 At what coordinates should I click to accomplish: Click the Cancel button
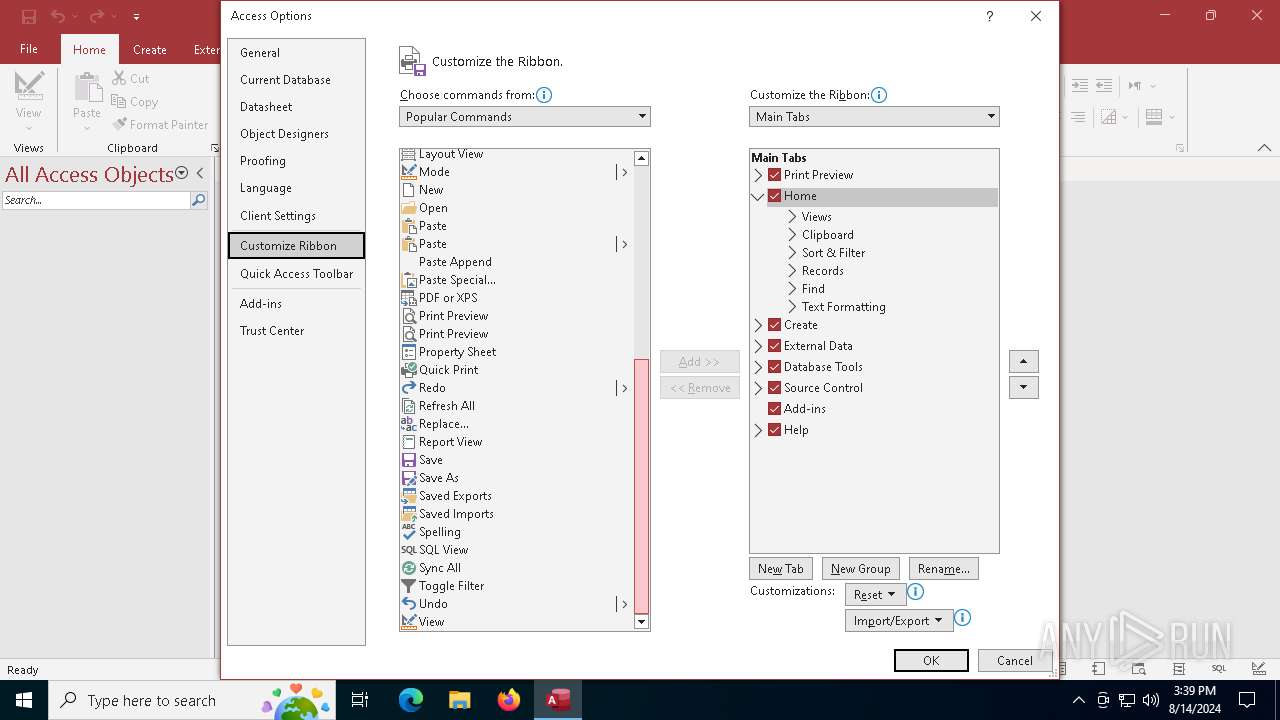click(x=1014, y=660)
